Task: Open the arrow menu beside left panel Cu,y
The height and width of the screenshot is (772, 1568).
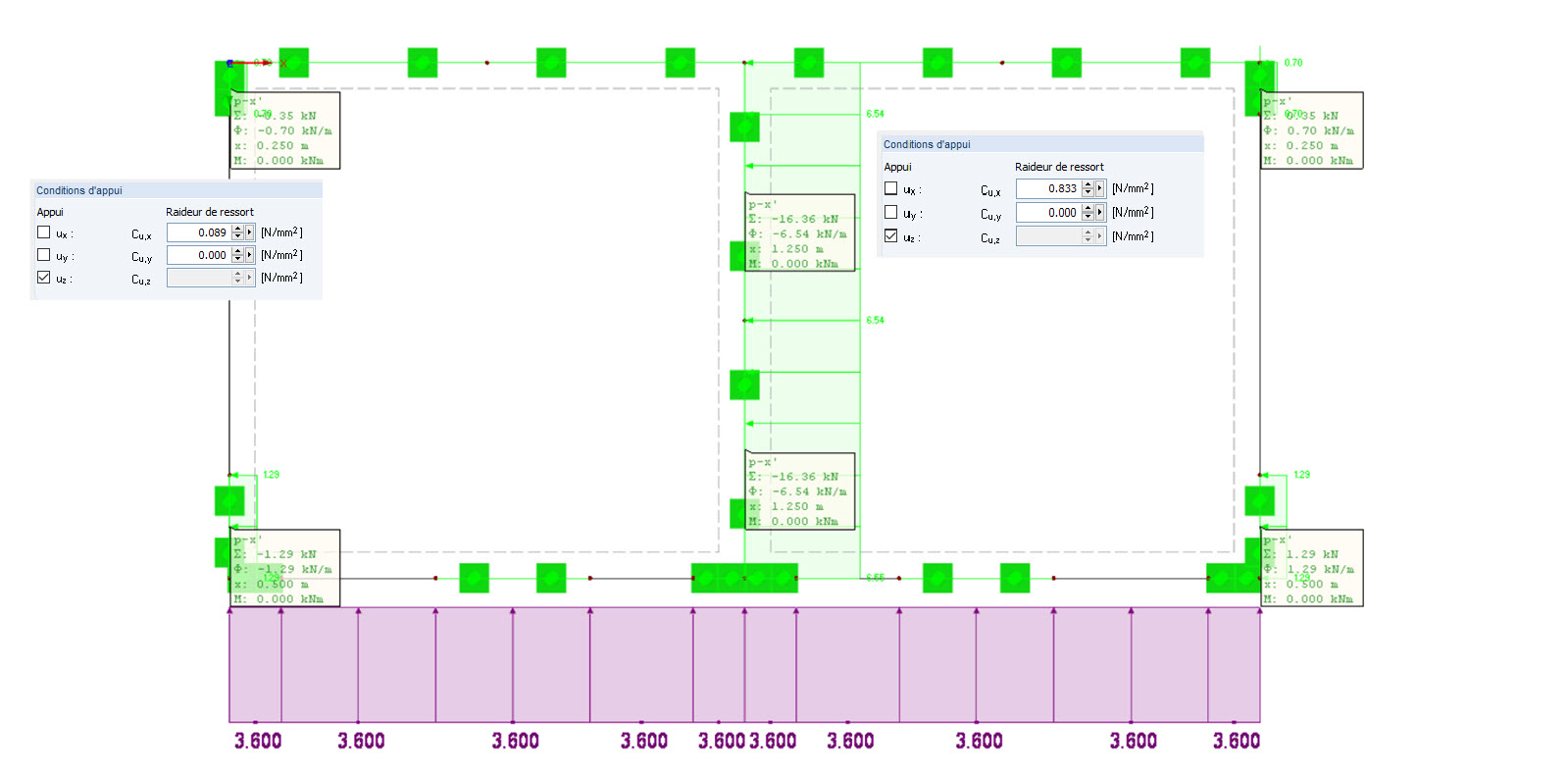Action: tap(250, 255)
